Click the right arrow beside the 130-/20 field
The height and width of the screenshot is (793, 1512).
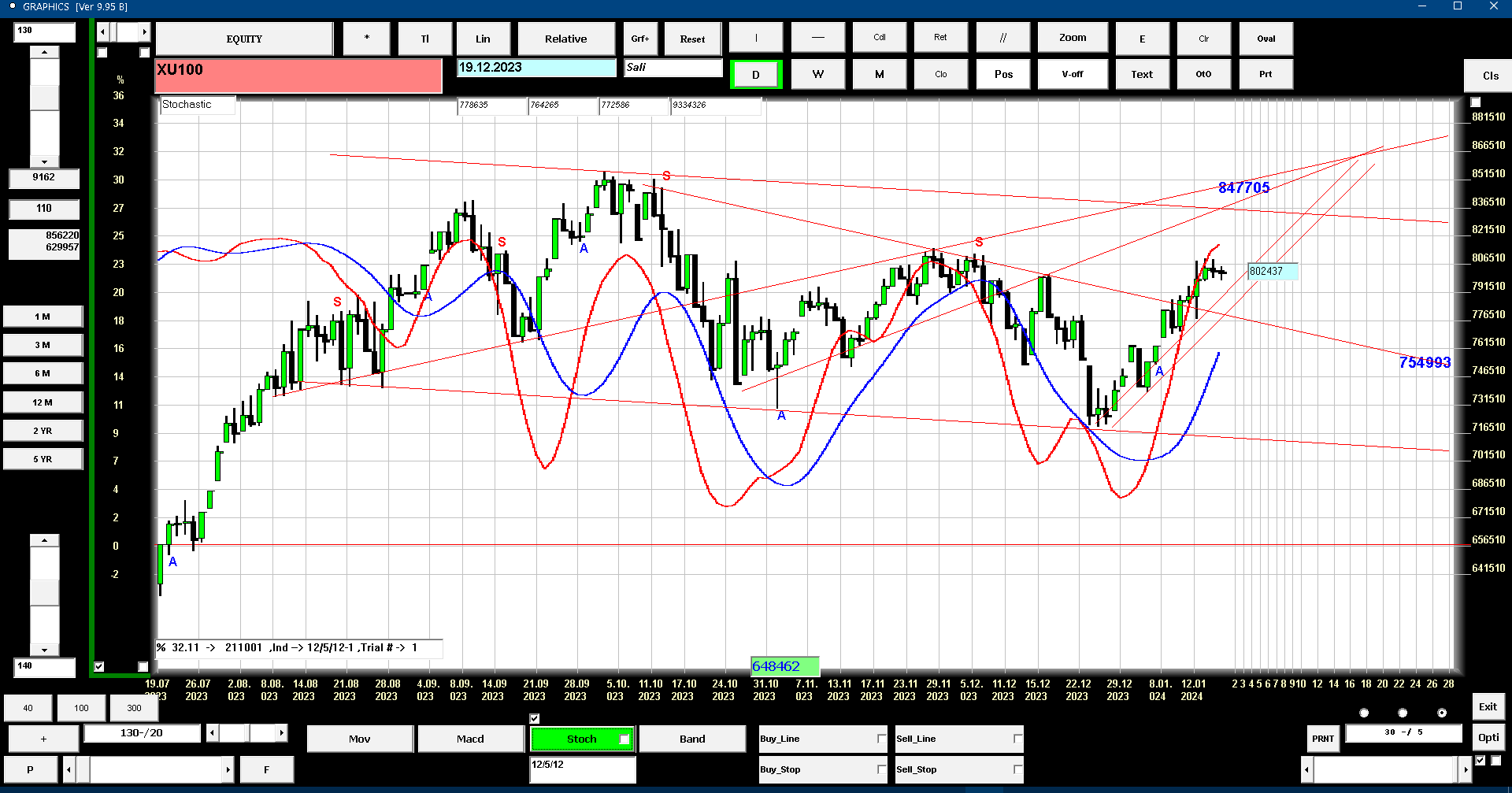(281, 733)
